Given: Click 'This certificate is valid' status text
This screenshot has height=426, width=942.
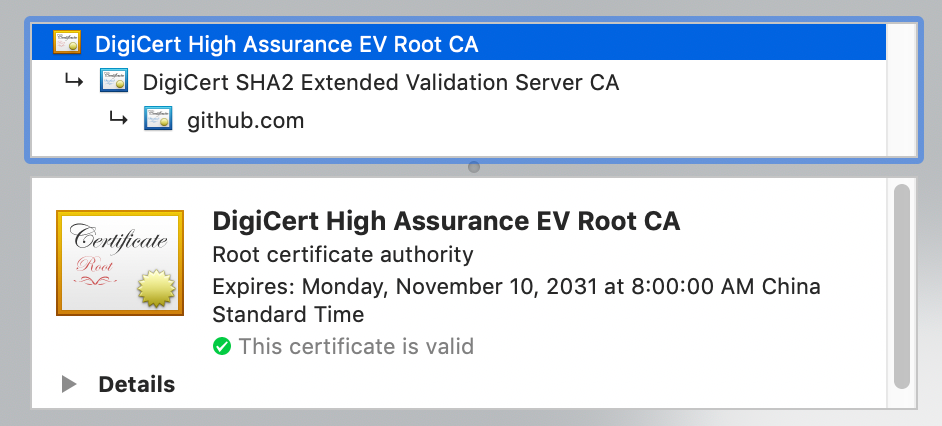Looking at the screenshot, I should pyautogui.click(x=356, y=347).
